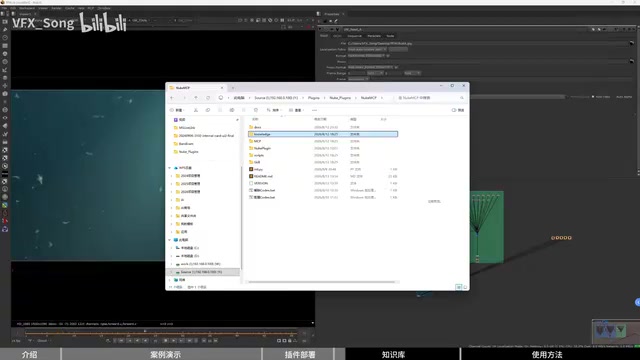Refresh the NukeMCP folder view
Screen dimensions: 640x360
(208, 98)
